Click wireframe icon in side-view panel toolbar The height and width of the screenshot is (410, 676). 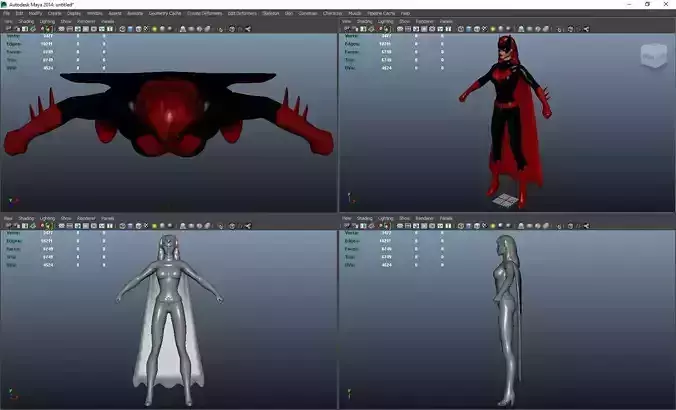pyautogui.click(x=461, y=225)
